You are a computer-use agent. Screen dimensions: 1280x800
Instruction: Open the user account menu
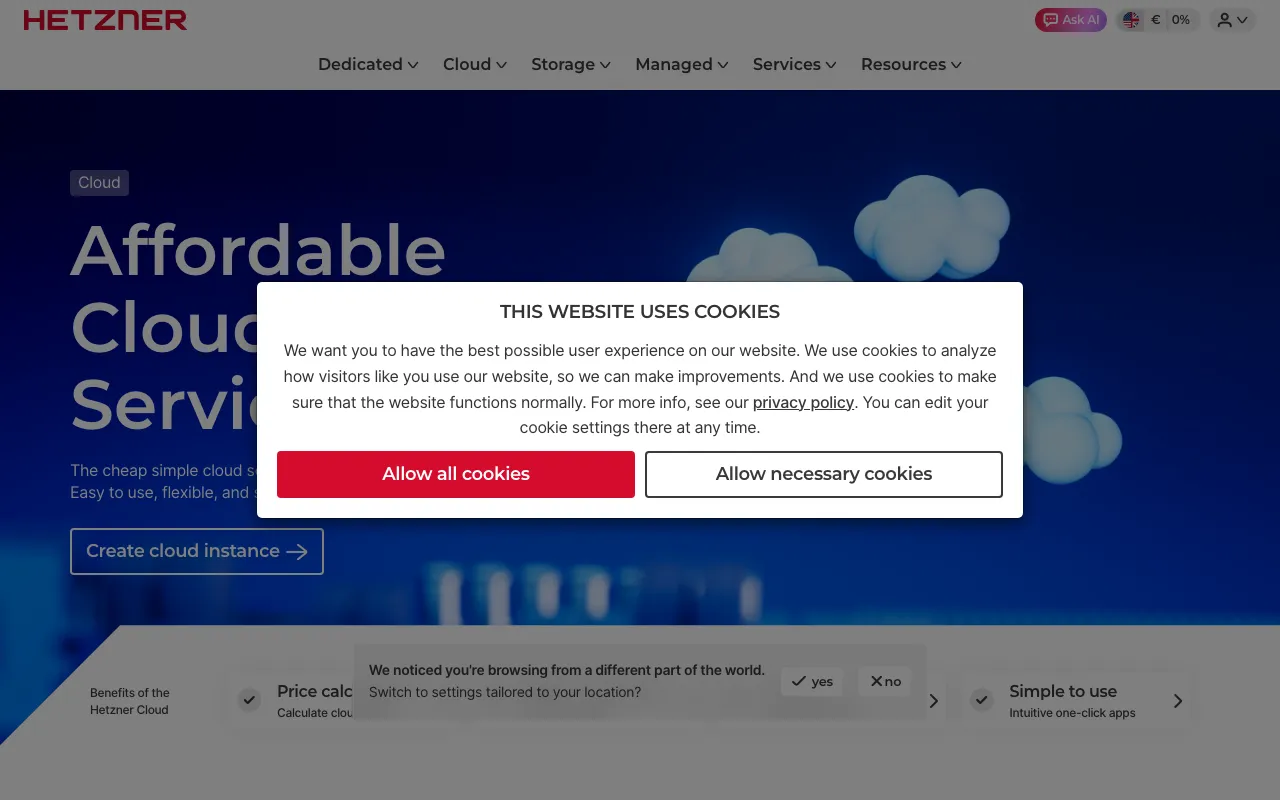coord(1232,20)
